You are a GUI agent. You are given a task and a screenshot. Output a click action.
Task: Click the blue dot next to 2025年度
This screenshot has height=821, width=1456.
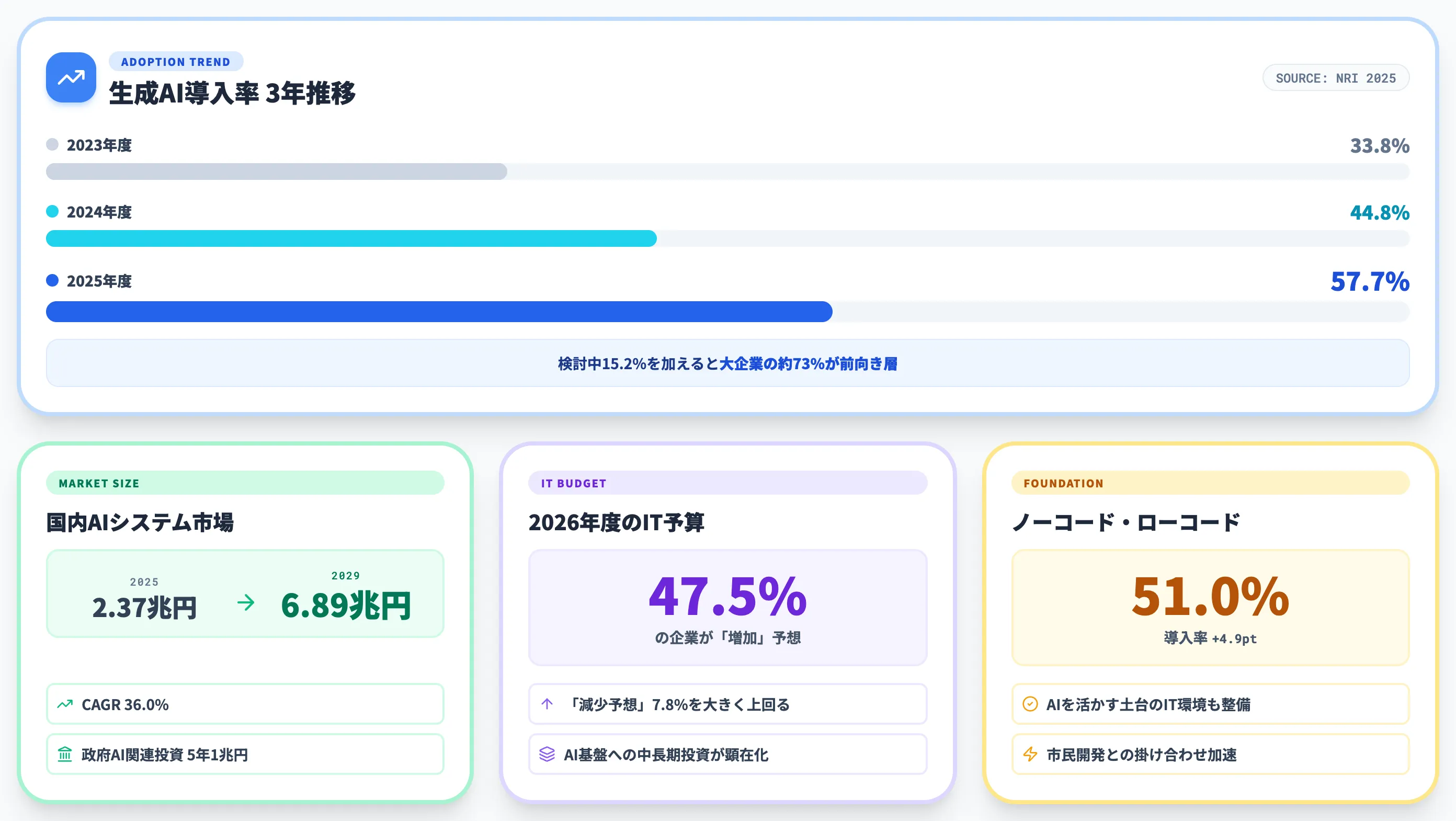52,280
